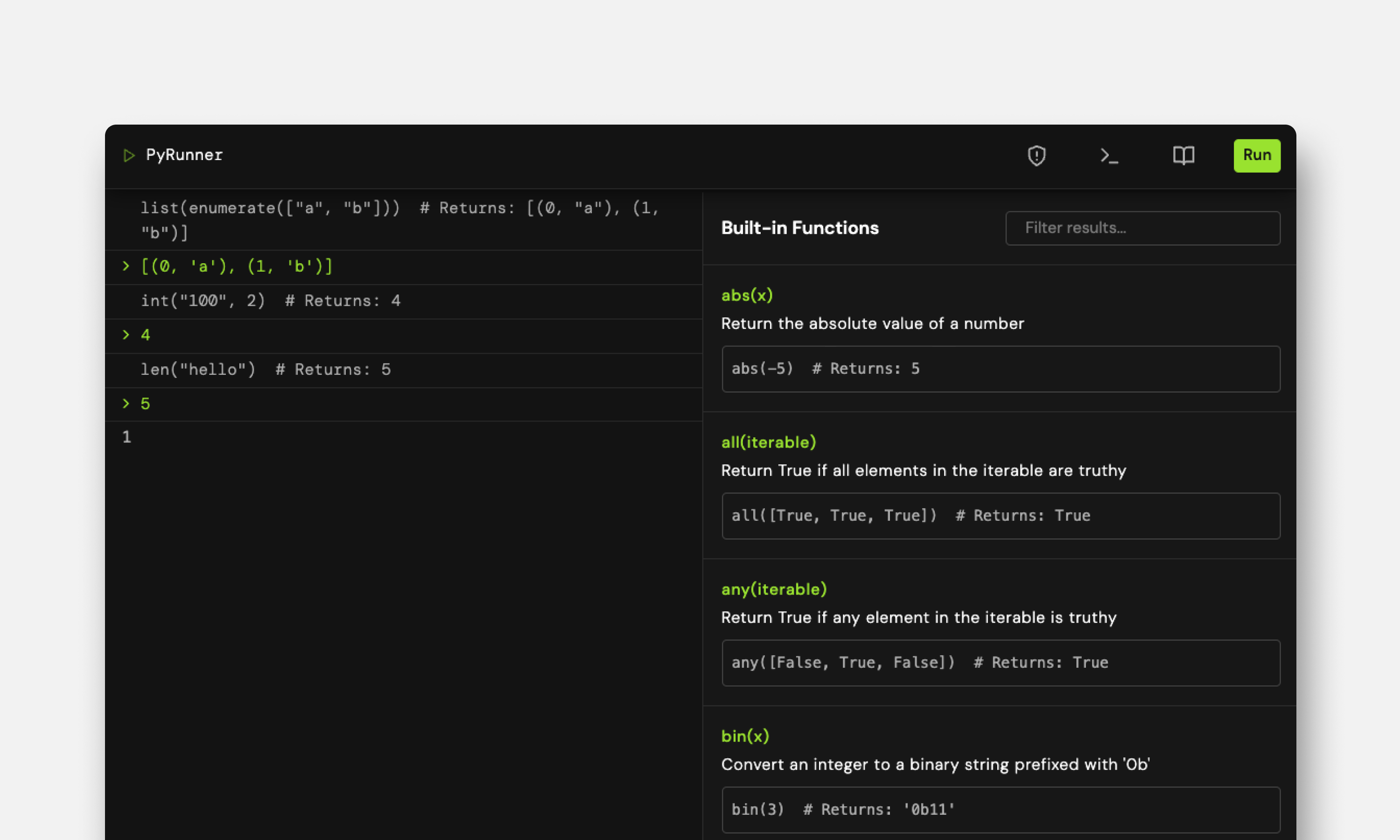1400x840 pixels.
Task: Click output [(0, 'a'), (1, 'b')]
Action: pos(237,266)
